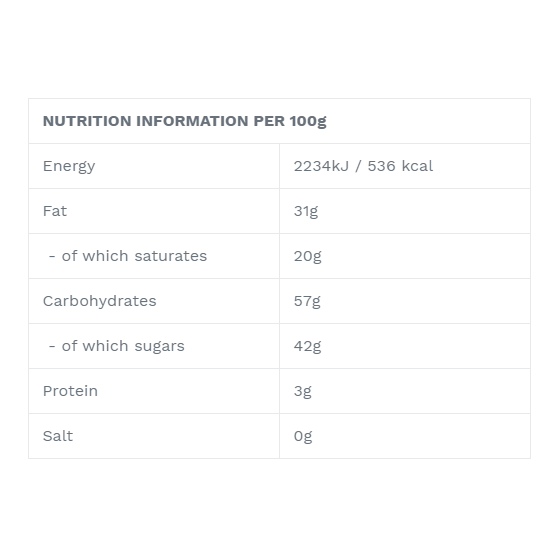Screen dimensions: 560x560
Task: Click the 42g sugars value
Action: click(x=308, y=346)
